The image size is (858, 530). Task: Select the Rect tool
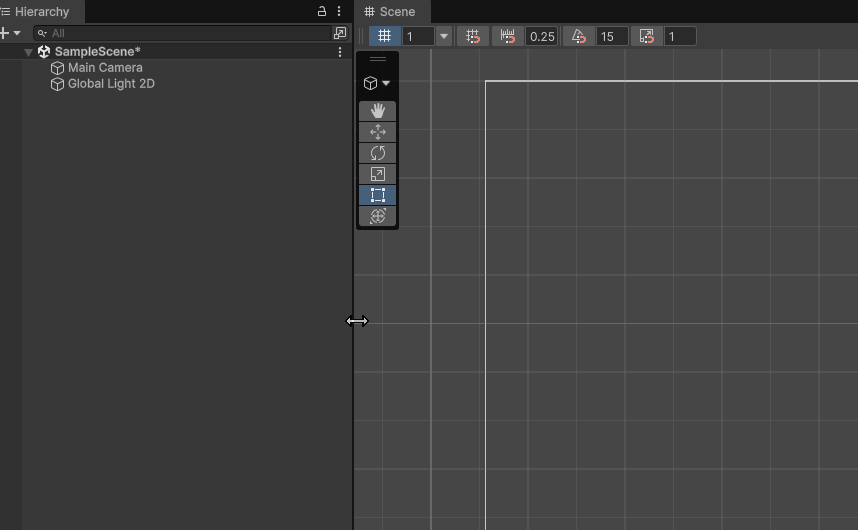click(378, 195)
